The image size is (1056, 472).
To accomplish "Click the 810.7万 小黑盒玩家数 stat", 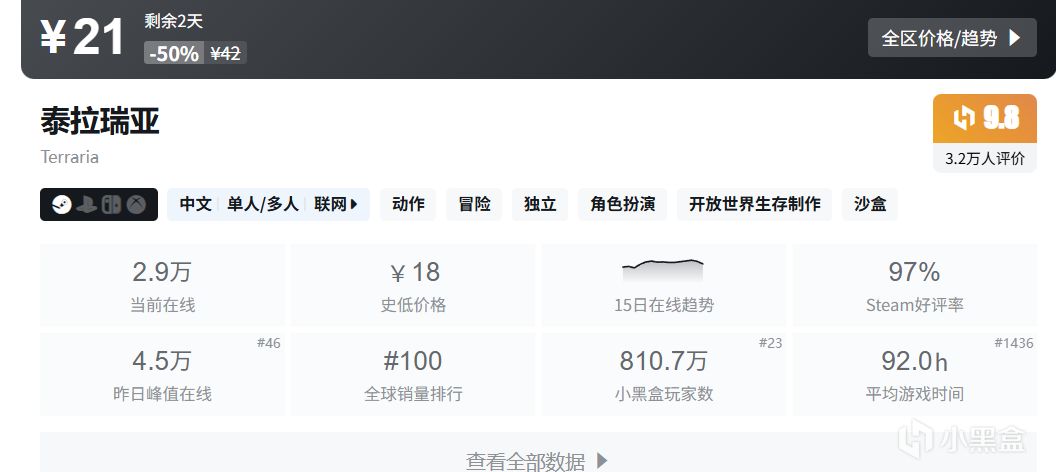I will pyautogui.click(x=663, y=374).
